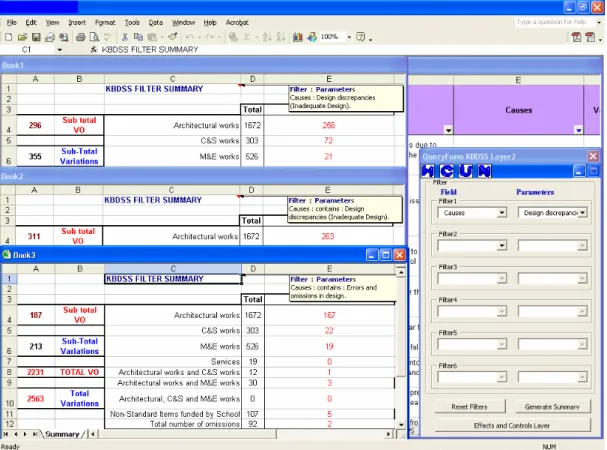Open the Acrobat menu

pos(237,22)
